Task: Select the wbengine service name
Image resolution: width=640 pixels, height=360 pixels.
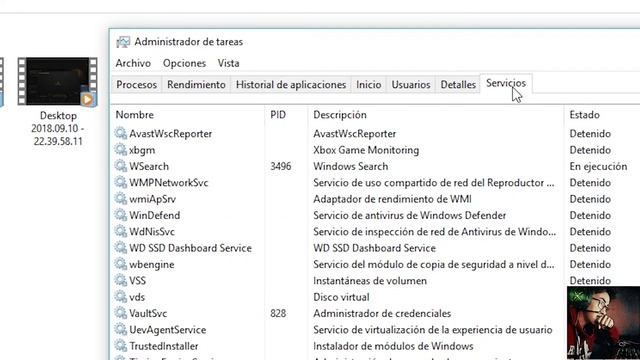Action: click(x=152, y=264)
